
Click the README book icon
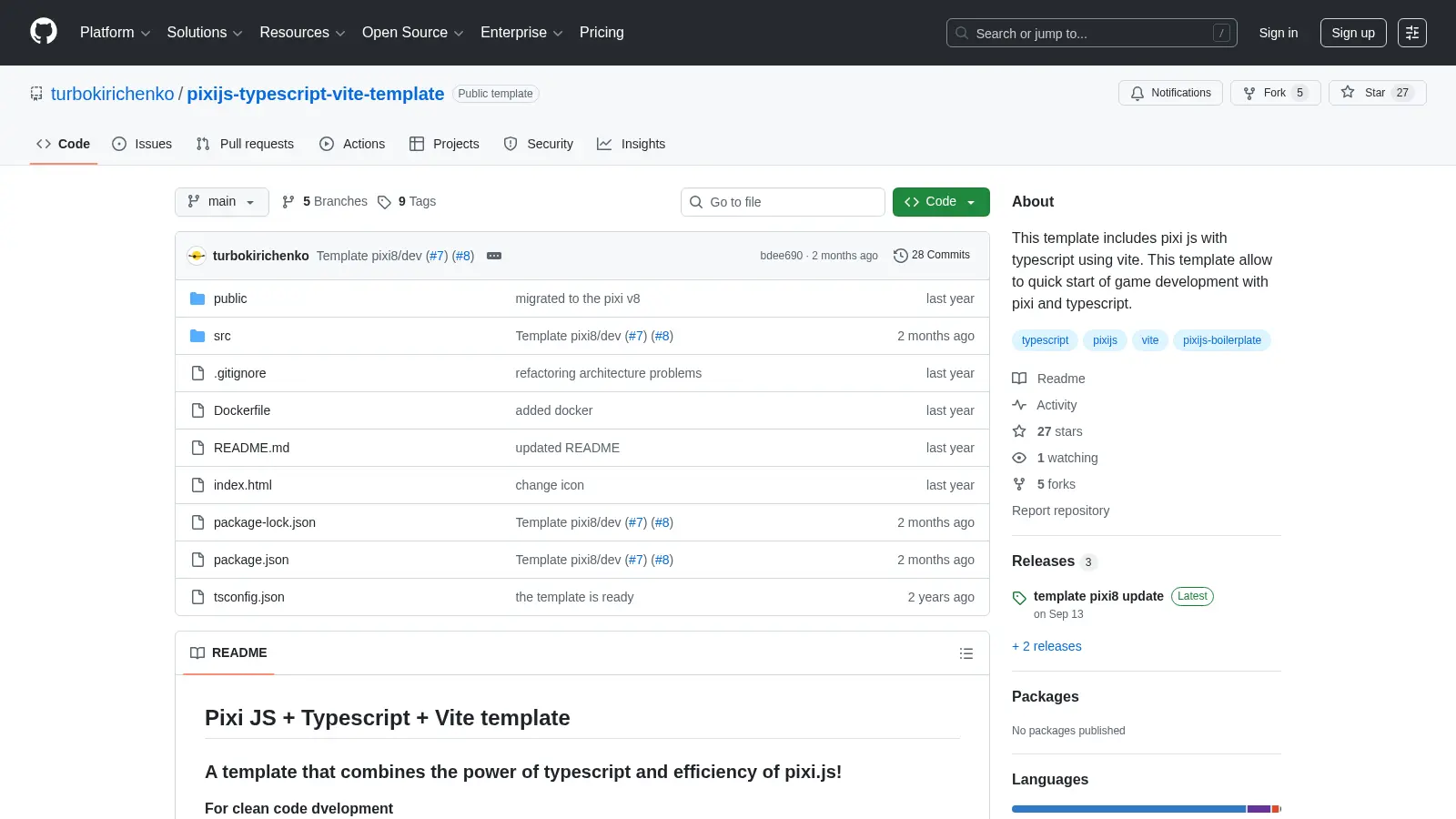point(197,652)
